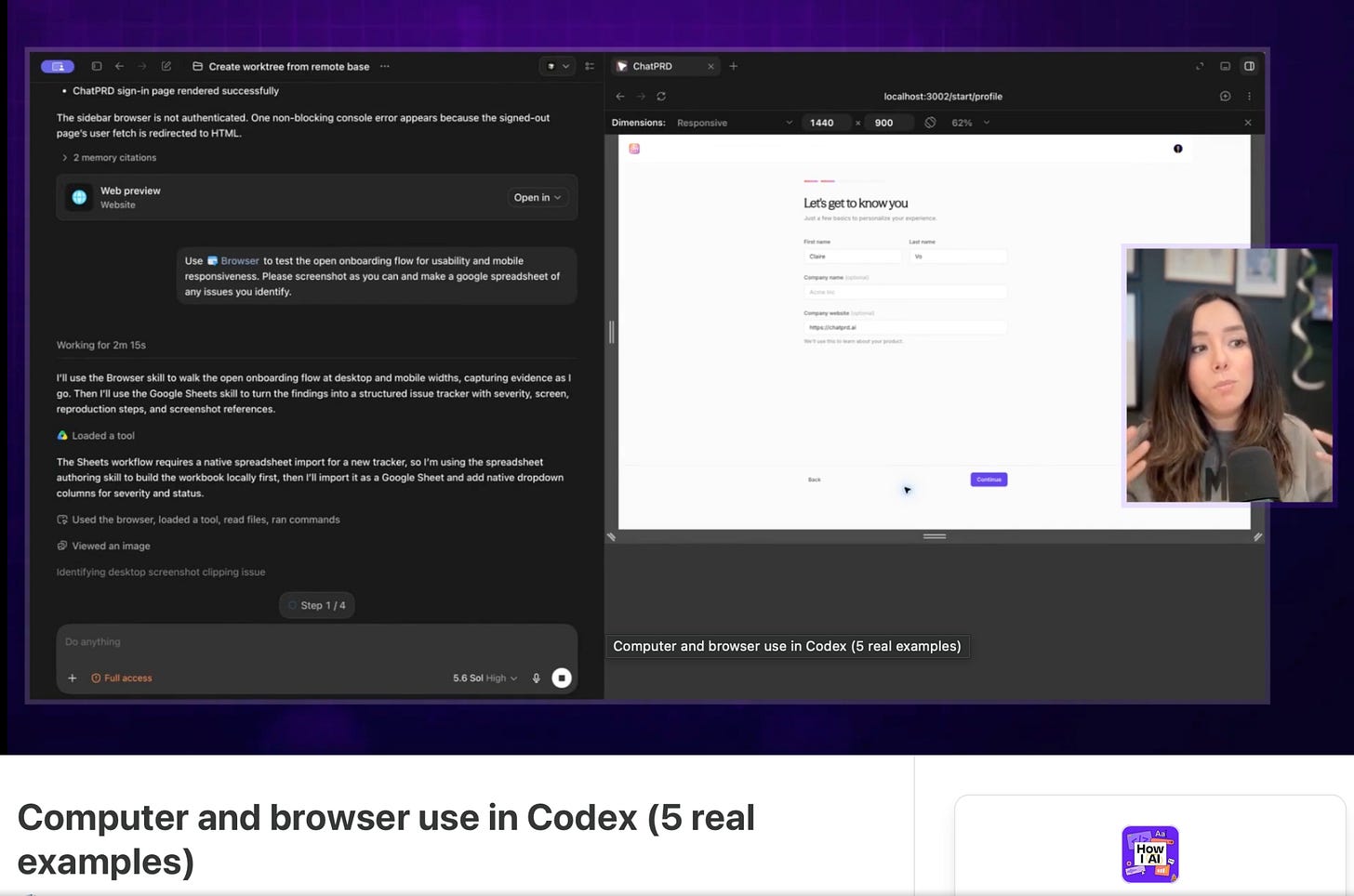Image resolution: width=1354 pixels, height=896 pixels.
Task: Click the Web preview Website card
Action: click(x=316, y=197)
